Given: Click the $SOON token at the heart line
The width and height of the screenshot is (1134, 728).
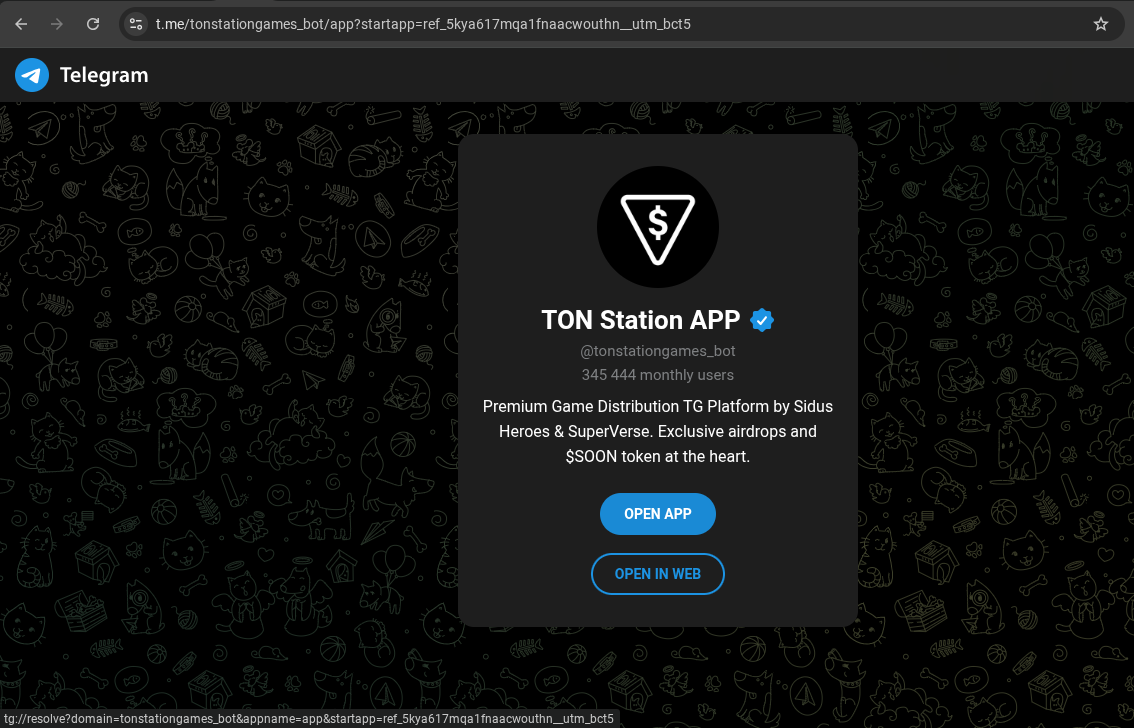Looking at the screenshot, I should (657, 456).
